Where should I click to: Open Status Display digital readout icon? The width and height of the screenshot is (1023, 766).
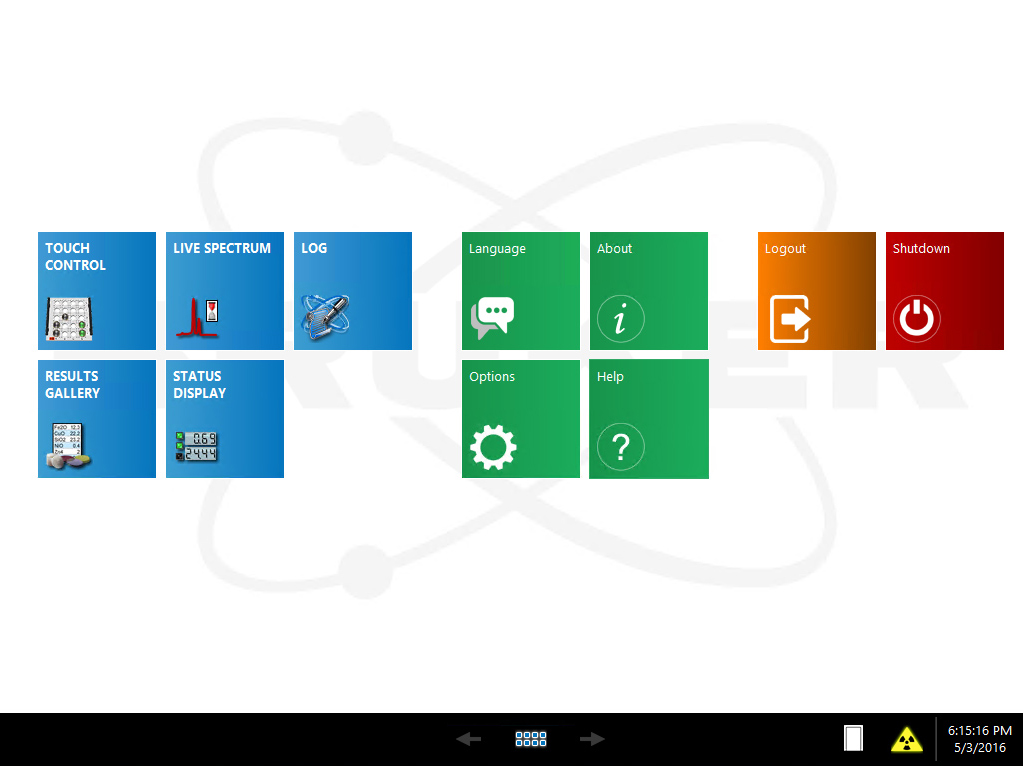(x=197, y=446)
